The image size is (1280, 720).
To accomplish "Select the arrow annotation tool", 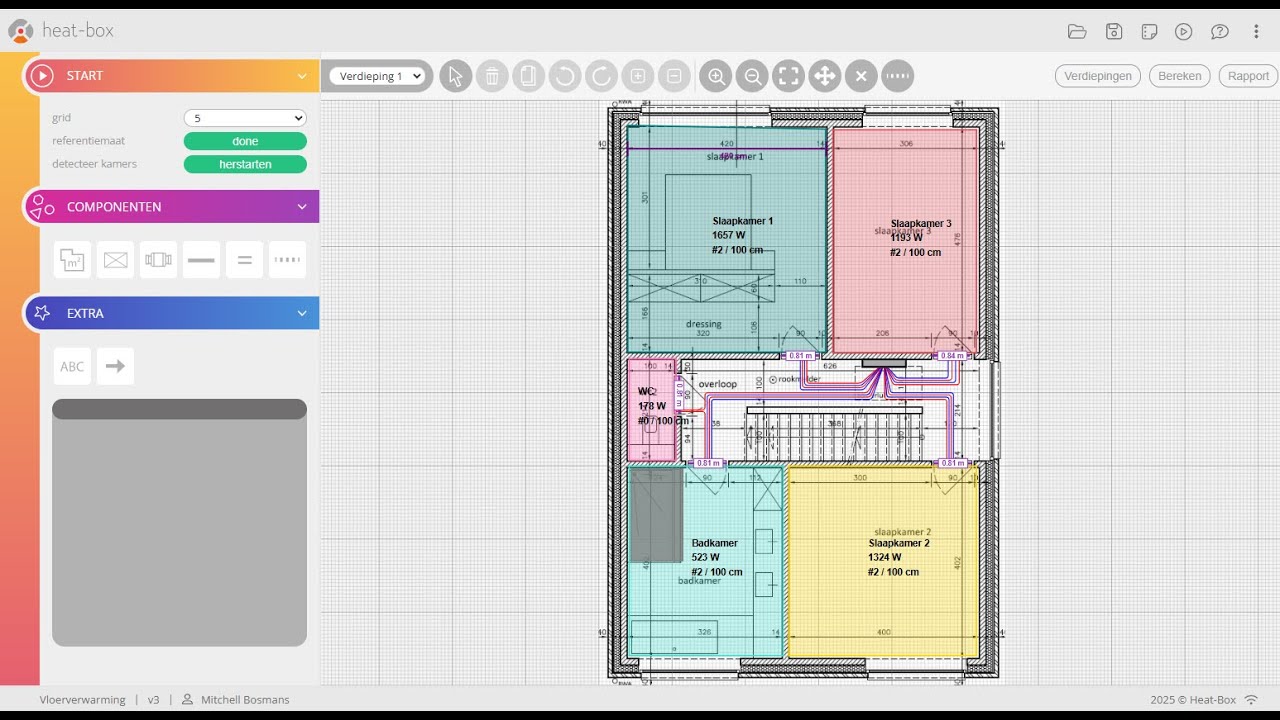I will (x=115, y=366).
